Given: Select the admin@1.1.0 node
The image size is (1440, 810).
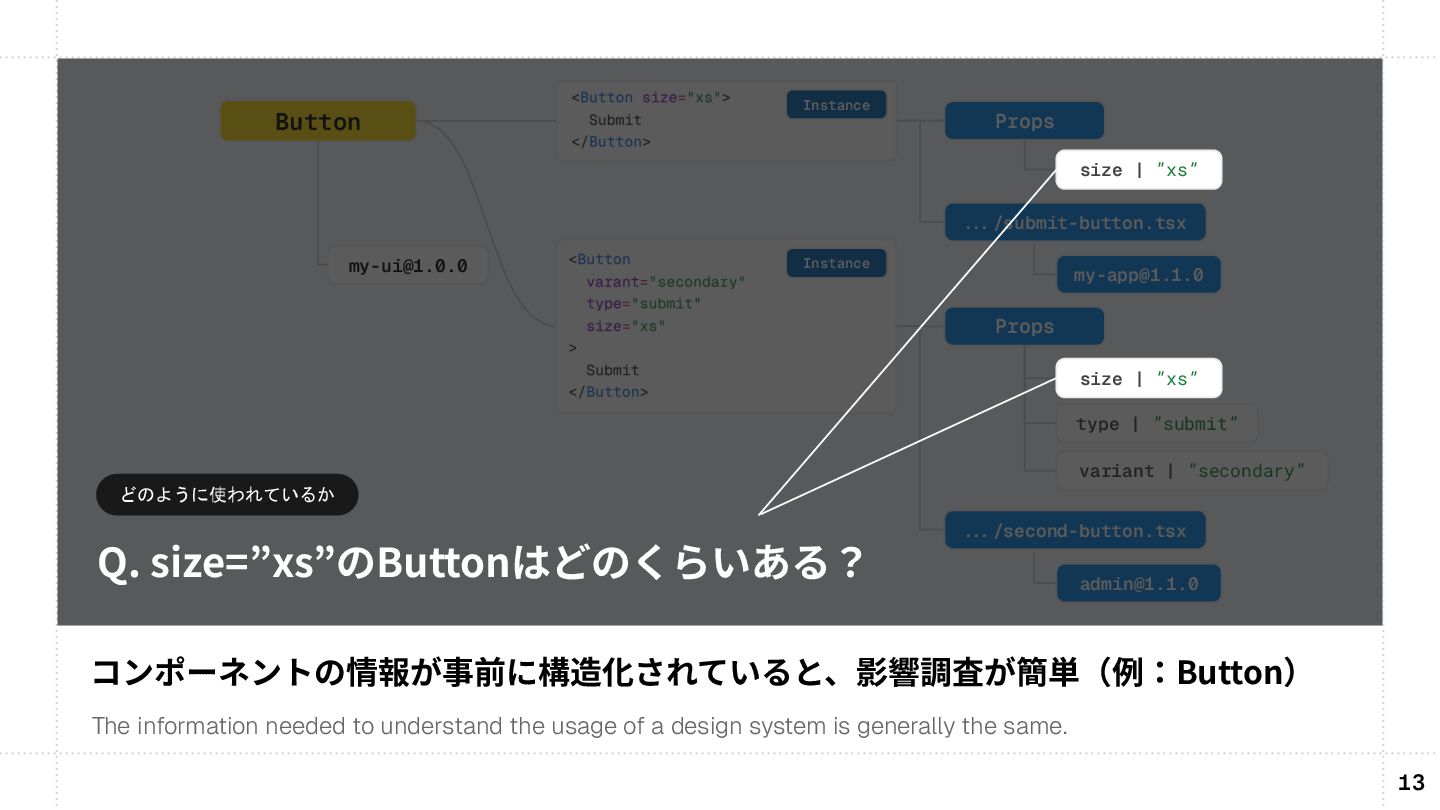Looking at the screenshot, I should 1139,583.
